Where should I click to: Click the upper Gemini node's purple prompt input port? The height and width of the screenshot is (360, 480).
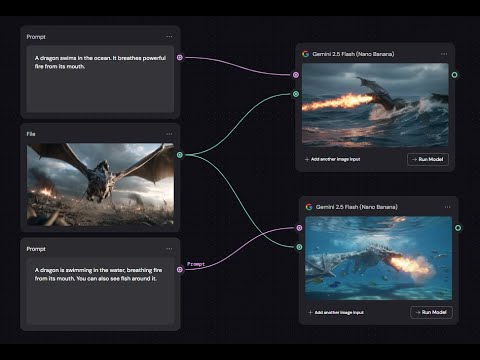pos(296,75)
